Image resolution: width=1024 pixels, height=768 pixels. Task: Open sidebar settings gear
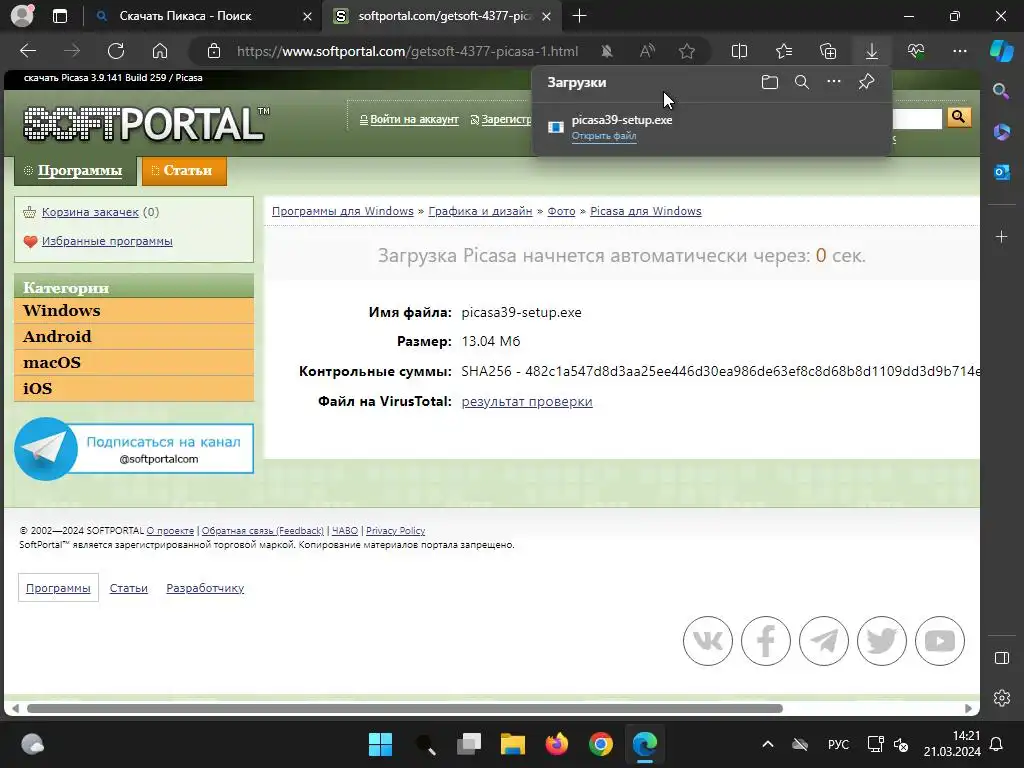click(1002, 698)
